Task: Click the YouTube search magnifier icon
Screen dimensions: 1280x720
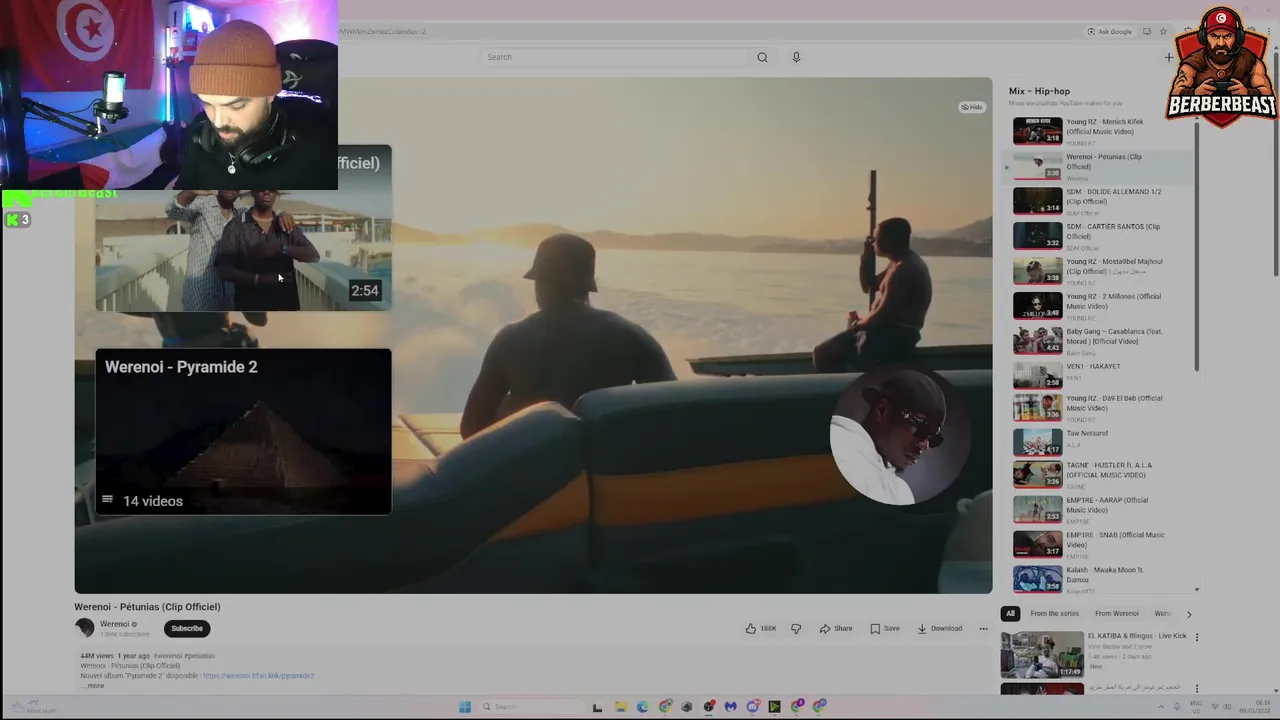Action: (762, 57)
